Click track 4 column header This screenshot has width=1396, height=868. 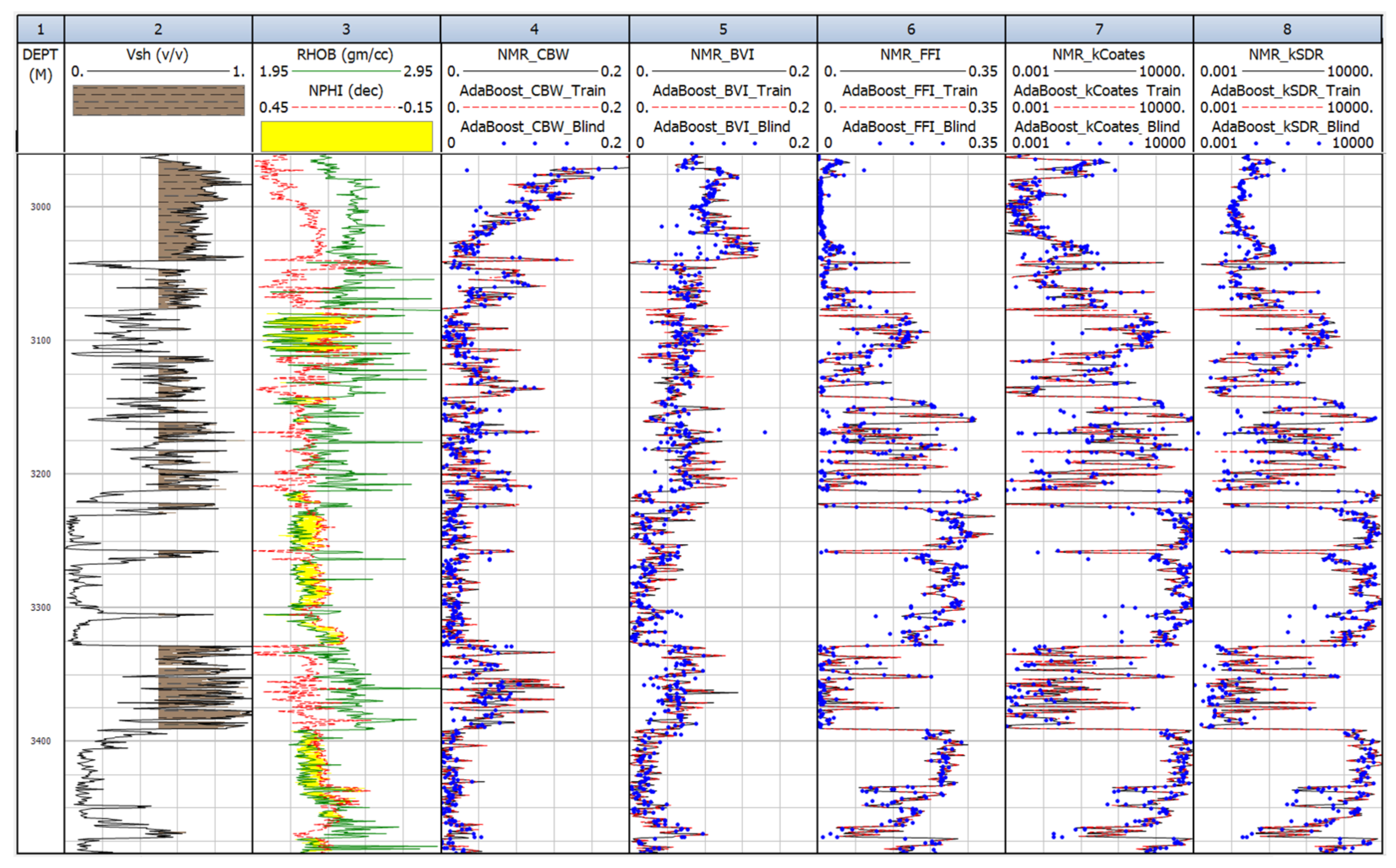coord(534,29)
